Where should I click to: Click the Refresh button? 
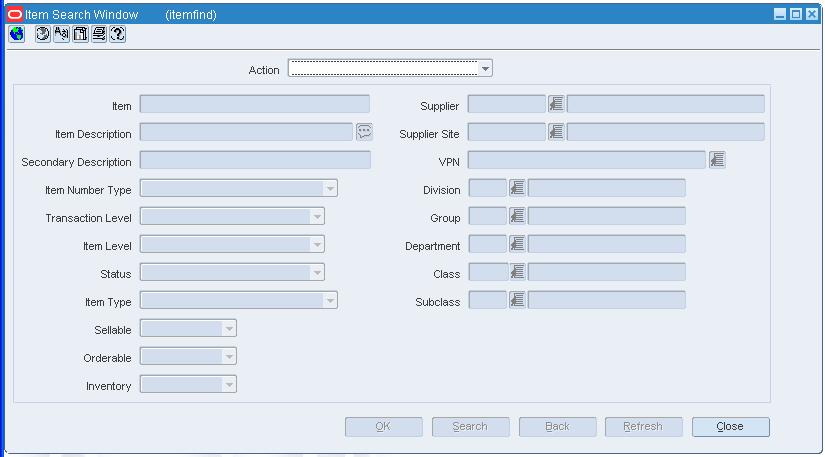643,426
